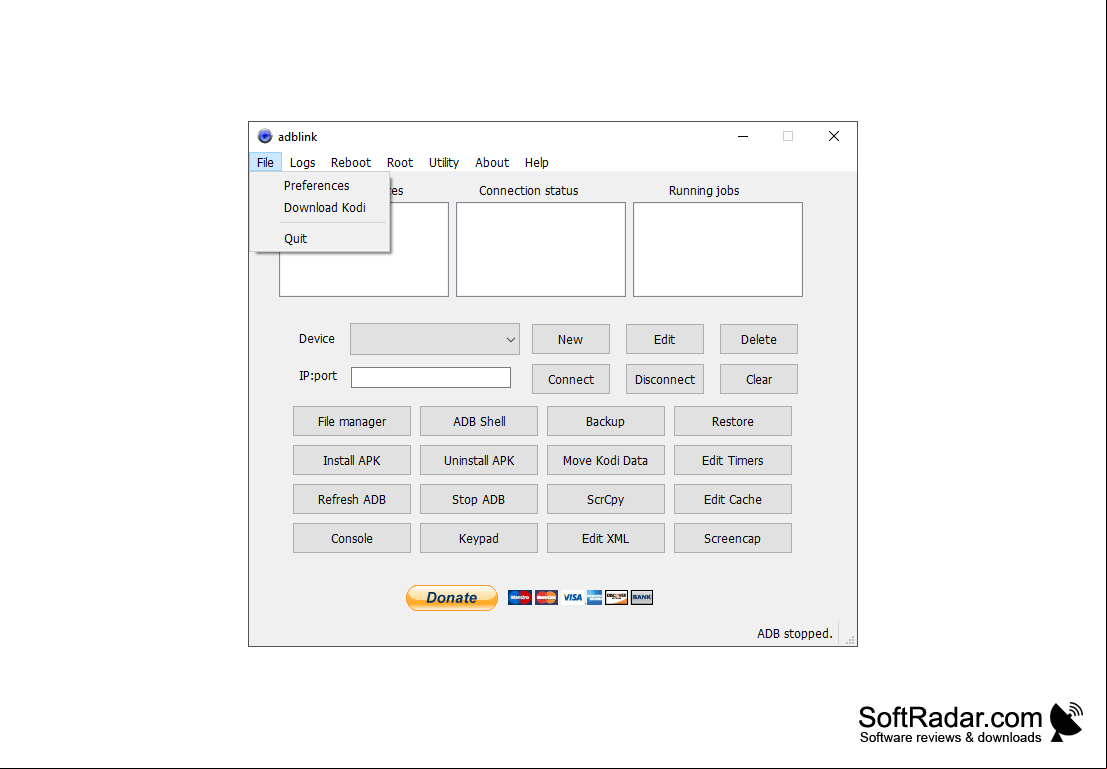Image resolution: width=1107 pixels, height=769 pixels.
Task: Open Edit Timers
Action: point(733,460)
